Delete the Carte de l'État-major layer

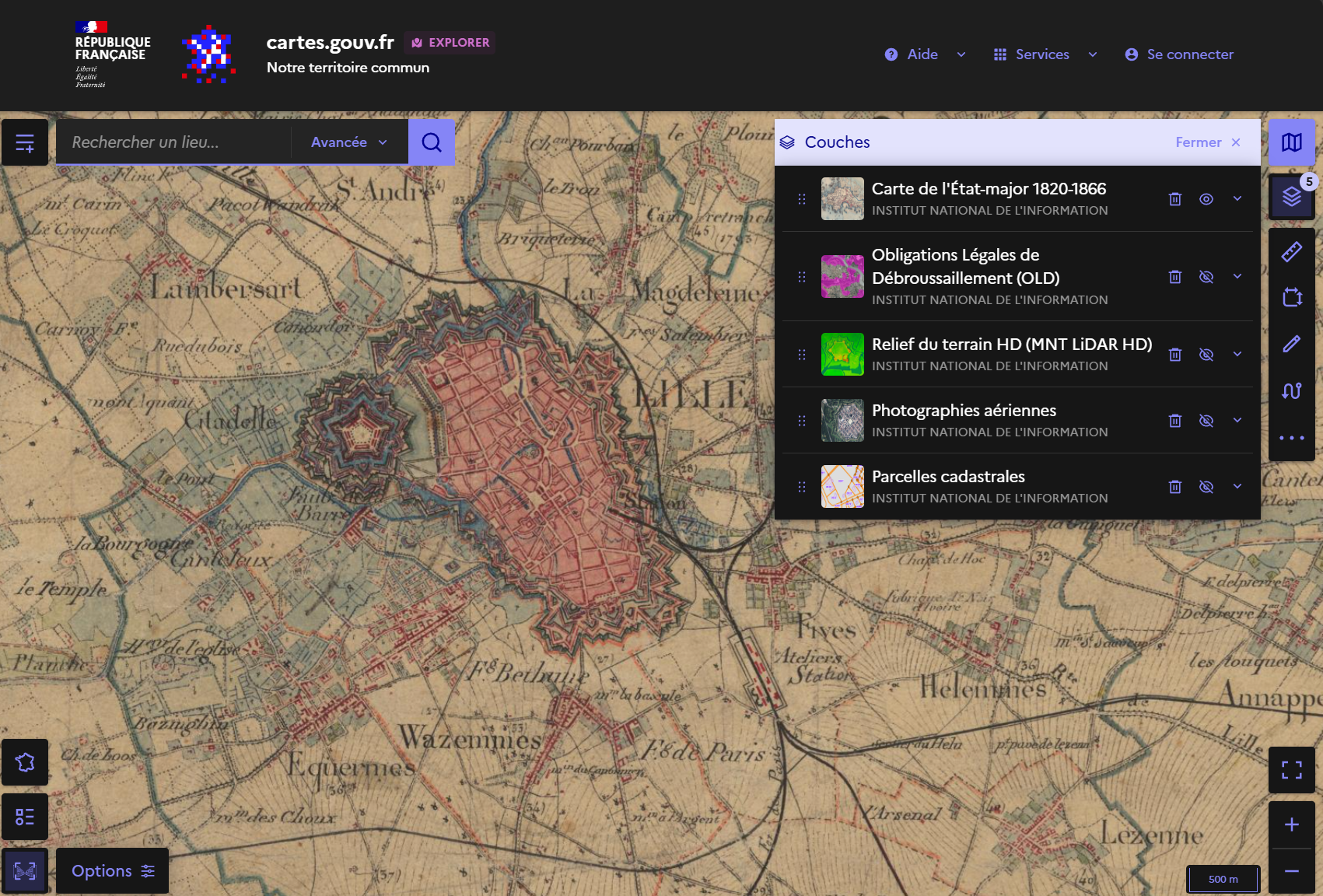pyautogui.click(x=1175, y=199)
